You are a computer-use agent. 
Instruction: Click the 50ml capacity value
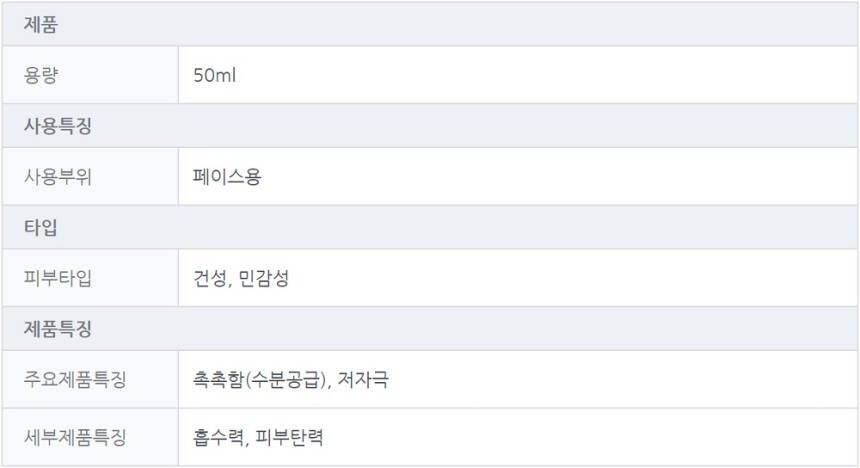(215, 75)
